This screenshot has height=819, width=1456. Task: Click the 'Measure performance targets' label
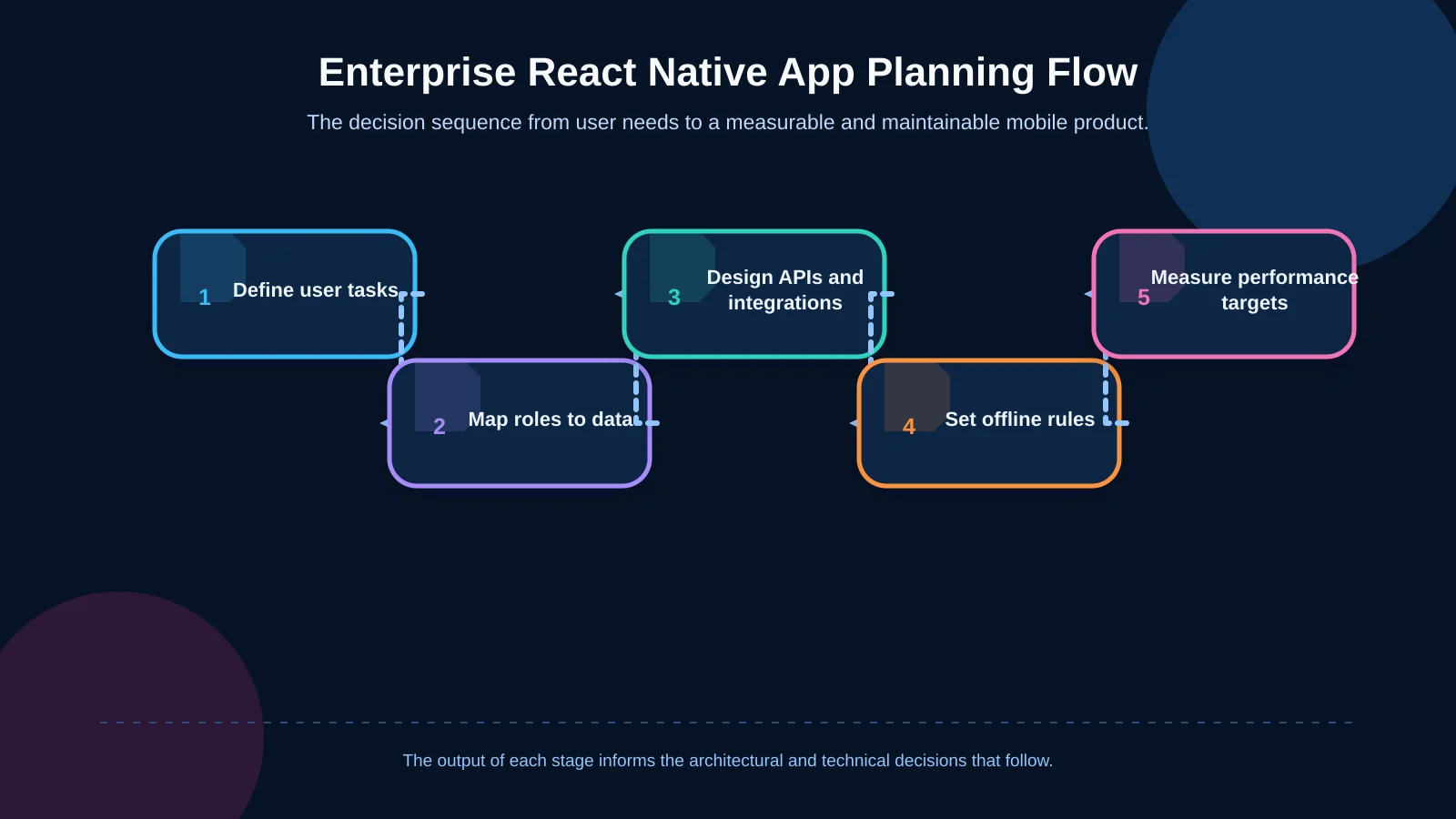[1255, 290]
